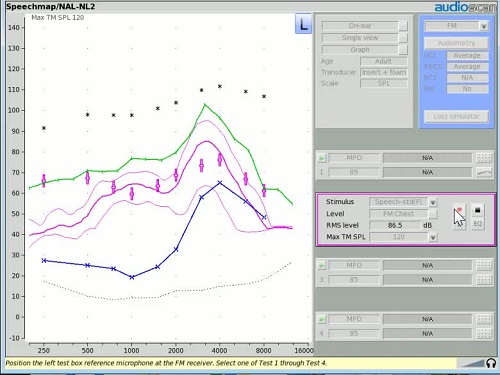Click the red record button in Test 2
Viewport: 500px width, 375px height.
(459, 210)
